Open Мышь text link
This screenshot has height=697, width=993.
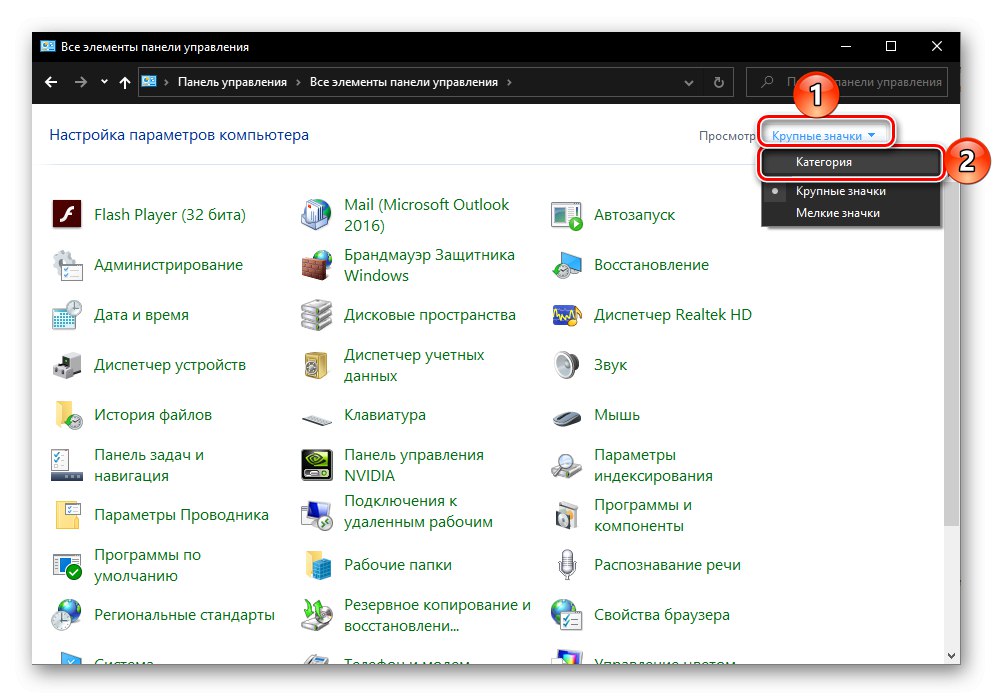[x=617, y=415]
